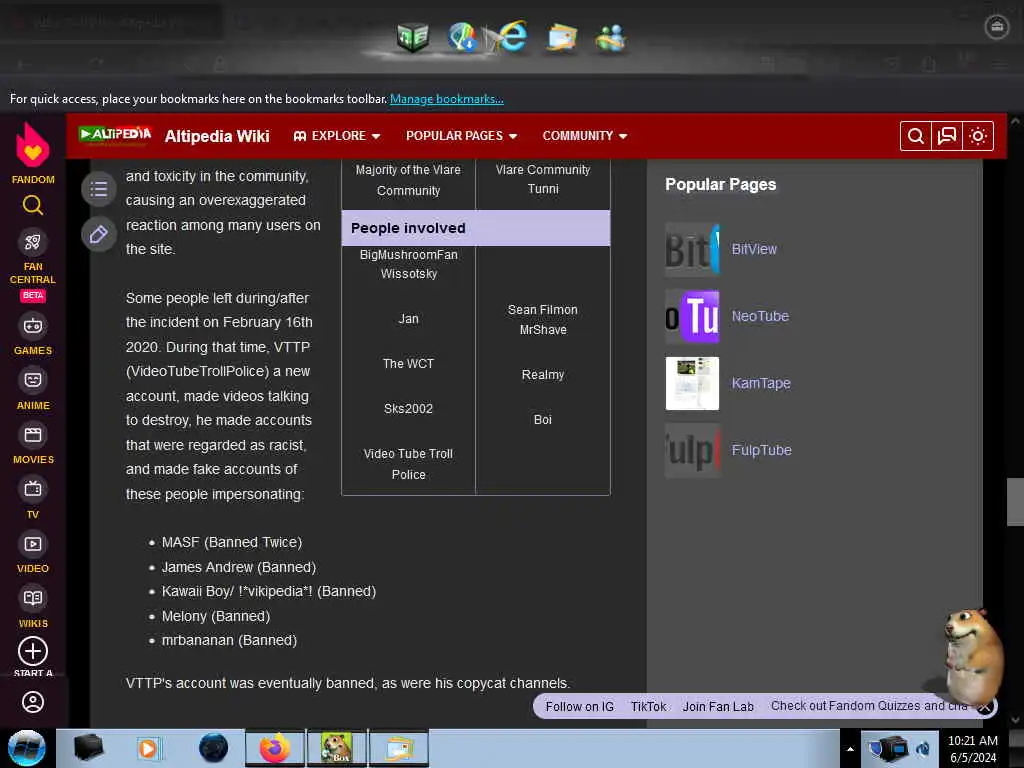The image size is (1024, 768).
Task: Open Fan Central rocket icon
Action: point(33,242)
